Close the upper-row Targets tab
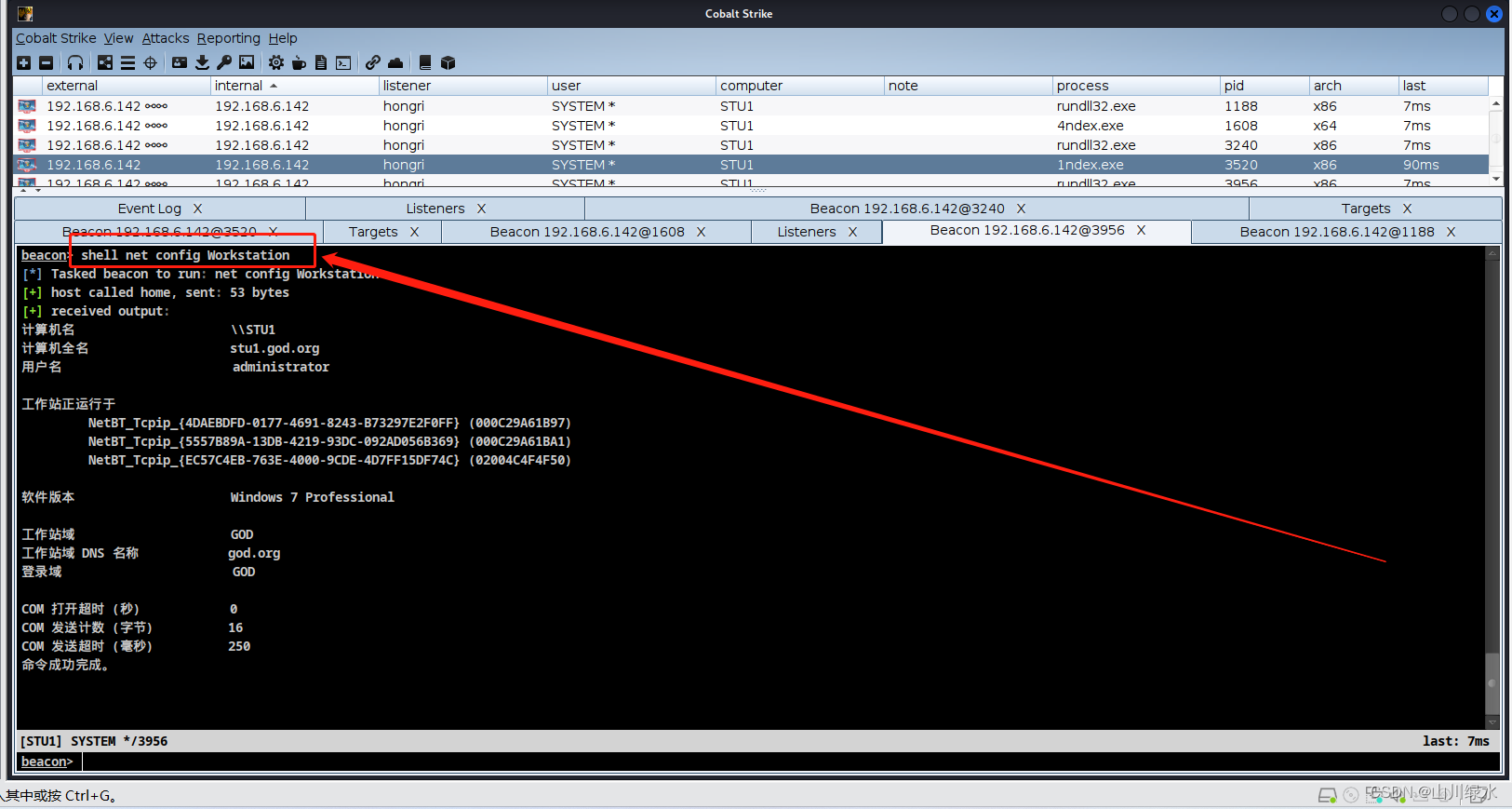The image size is (1512, 809). [x=1407, y=209]
